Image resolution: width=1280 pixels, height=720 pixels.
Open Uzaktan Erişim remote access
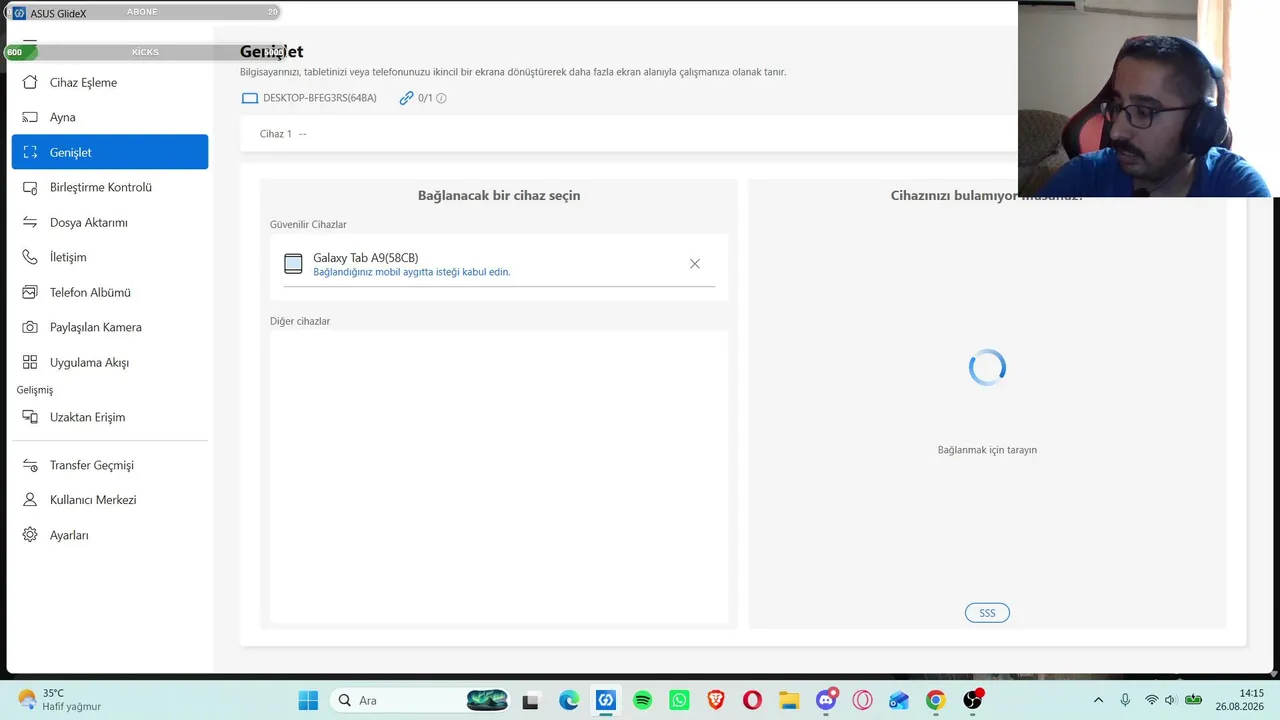(110, 417)
